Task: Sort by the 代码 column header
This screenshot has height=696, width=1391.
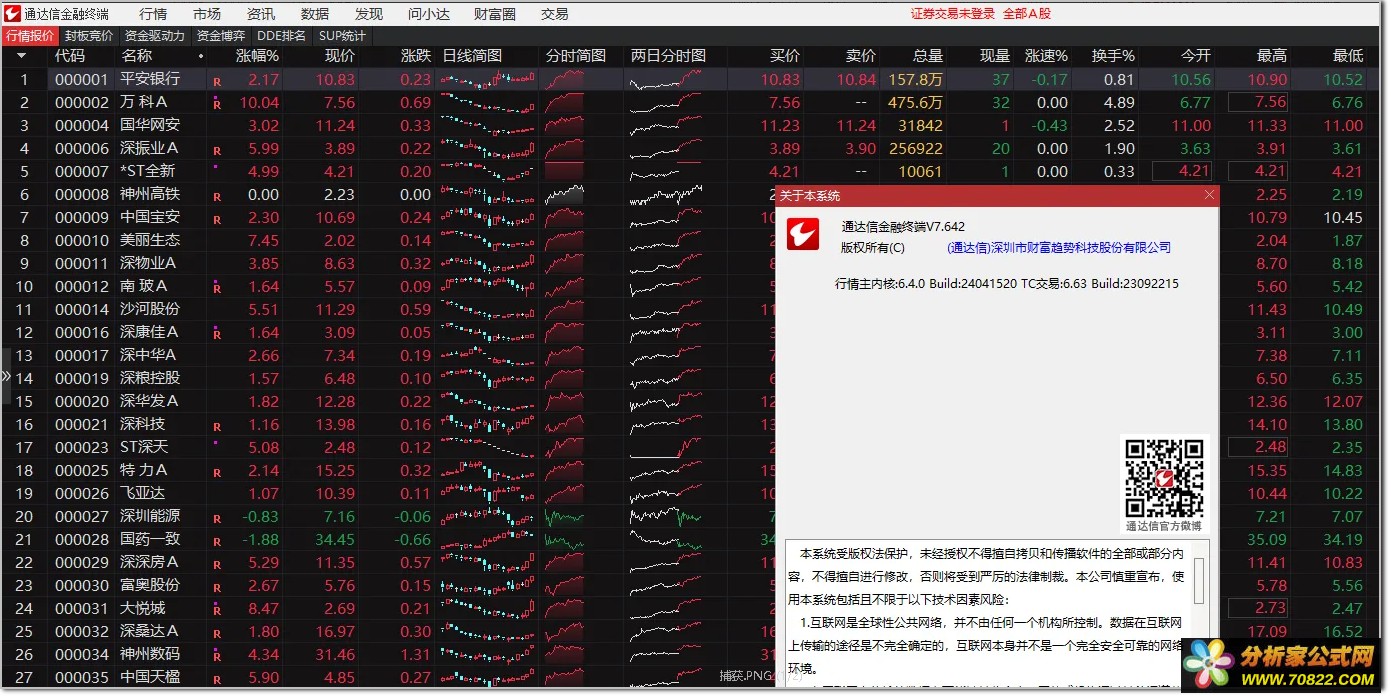Action: coord(70,56)
